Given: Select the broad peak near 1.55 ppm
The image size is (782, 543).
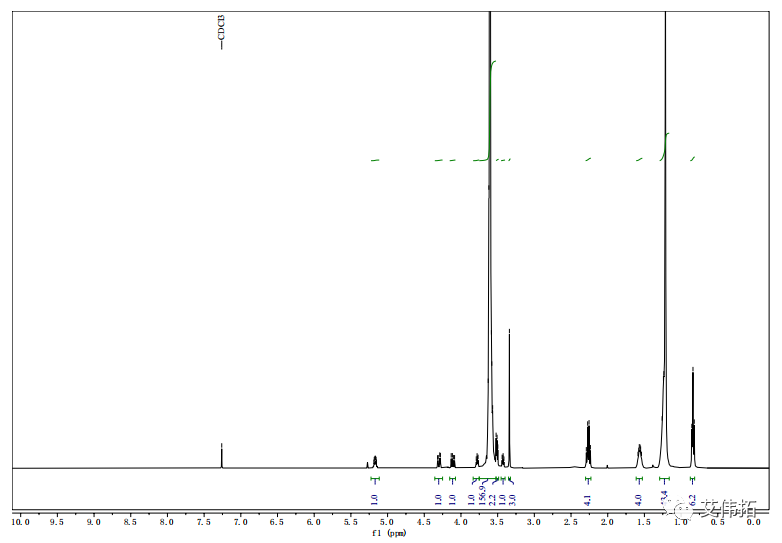Looking at the screenshot, I should pyautogui.click(x=639, y=453).
